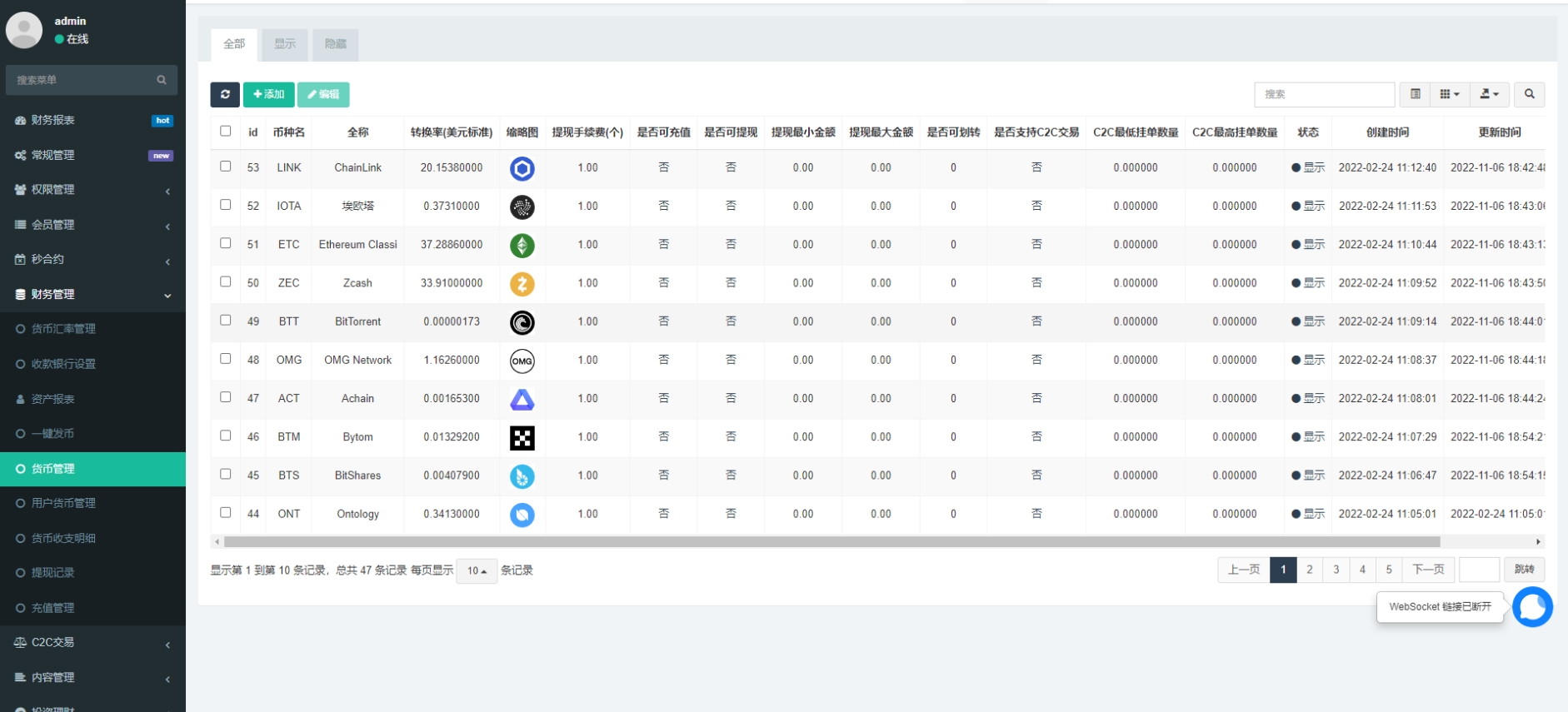Click the refresh table icon button
The height and width of the screenshot is (712, 1568).
225,94
